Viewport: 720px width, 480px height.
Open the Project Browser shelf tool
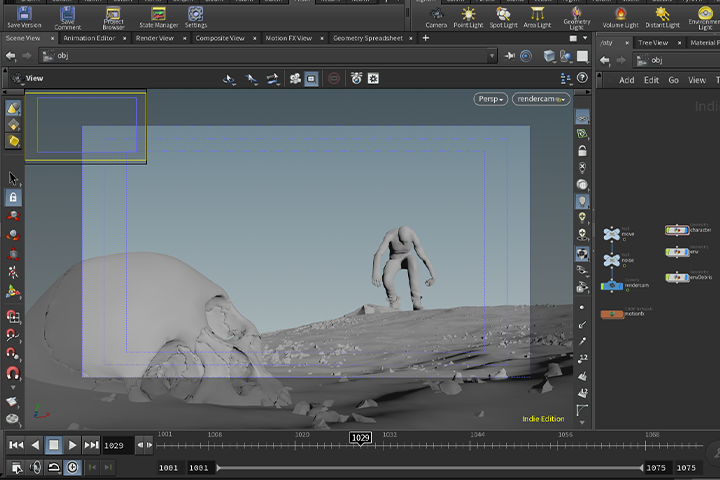(x=113, y=18)
